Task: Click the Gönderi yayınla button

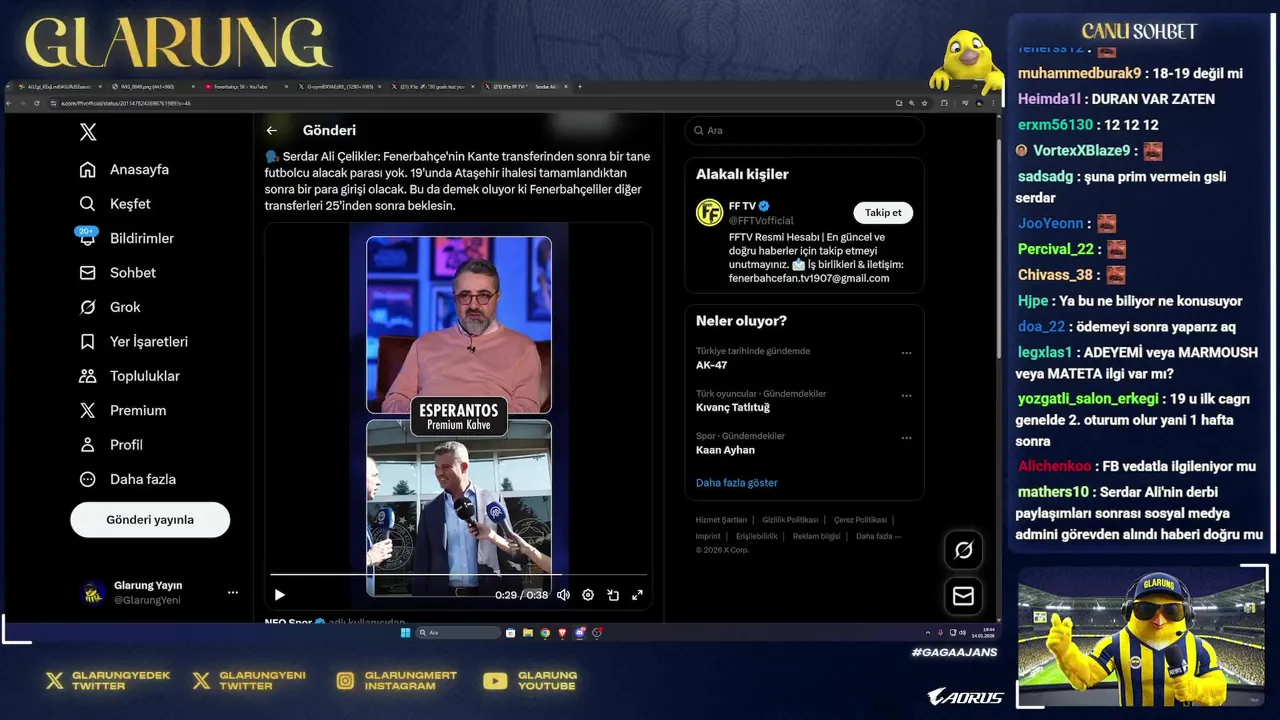Action: point(150,520)
